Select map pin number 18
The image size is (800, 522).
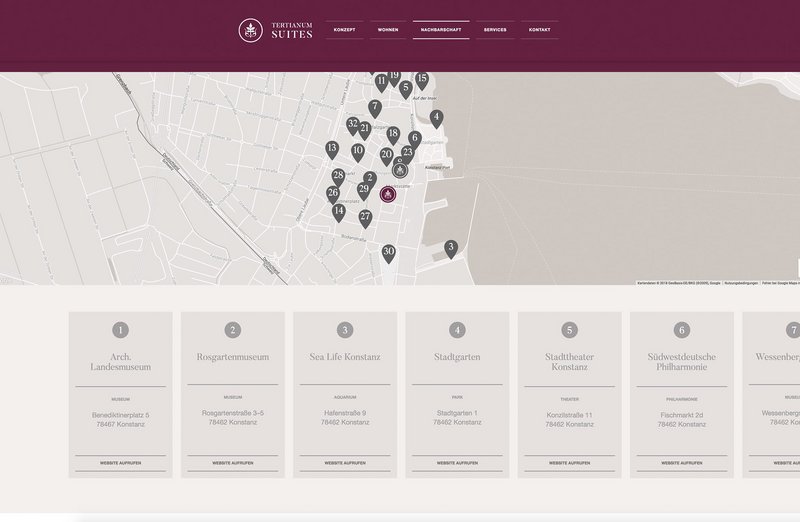coord(392,136)
